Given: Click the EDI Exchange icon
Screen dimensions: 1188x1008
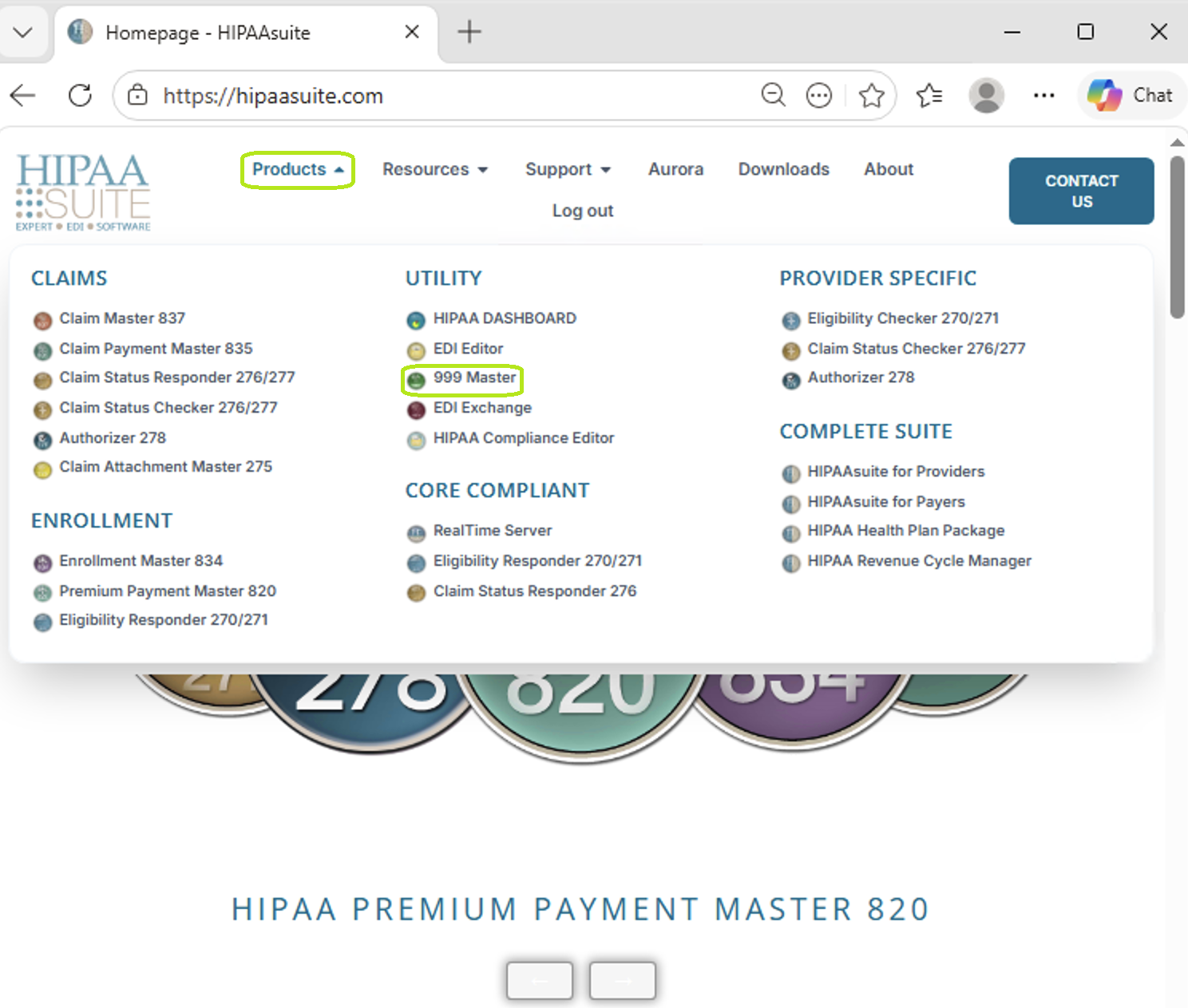Looking at the screenshot, I should [x=416, y=410].
